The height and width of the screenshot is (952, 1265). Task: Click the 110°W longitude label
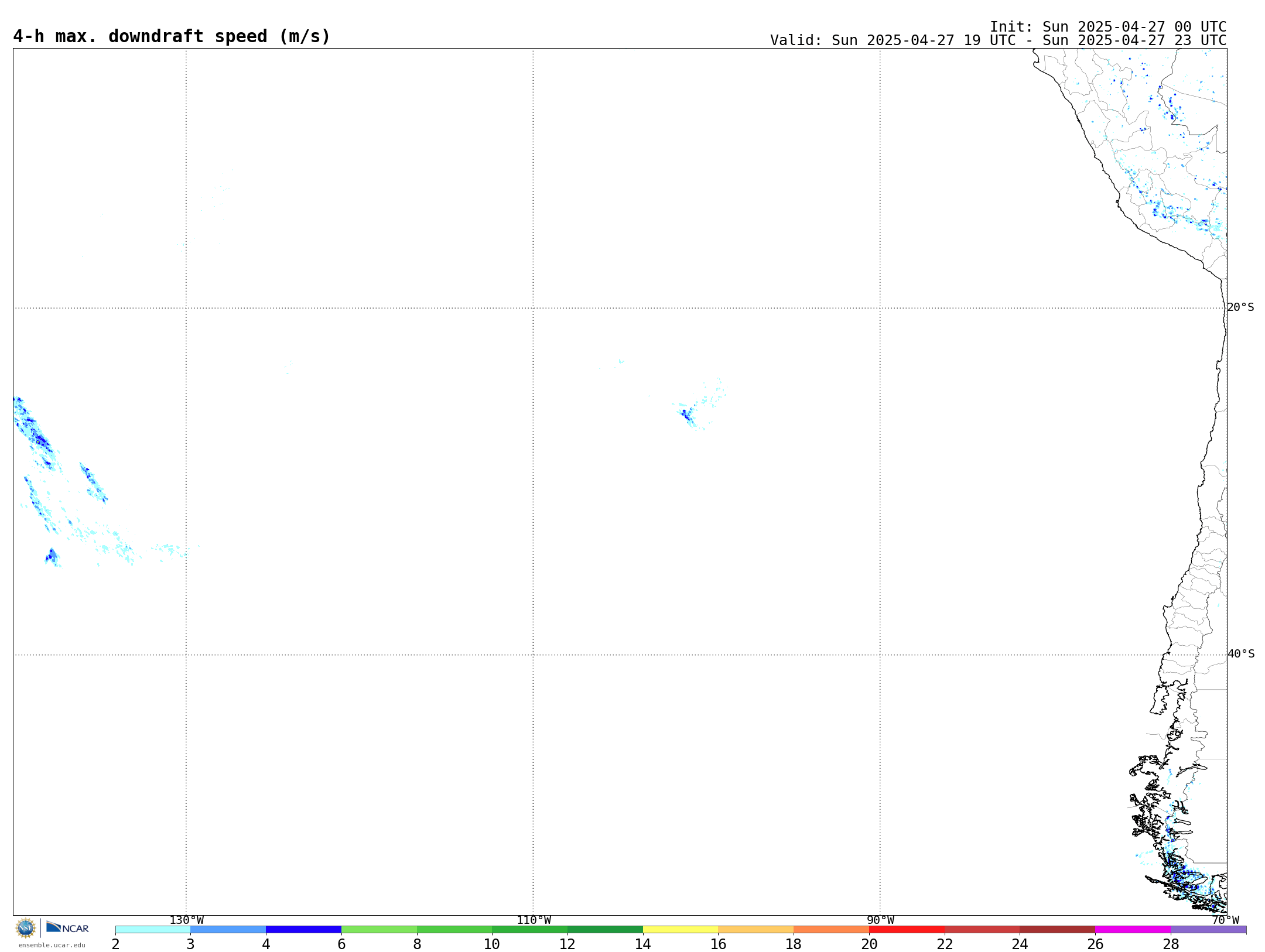pos(534,920)
